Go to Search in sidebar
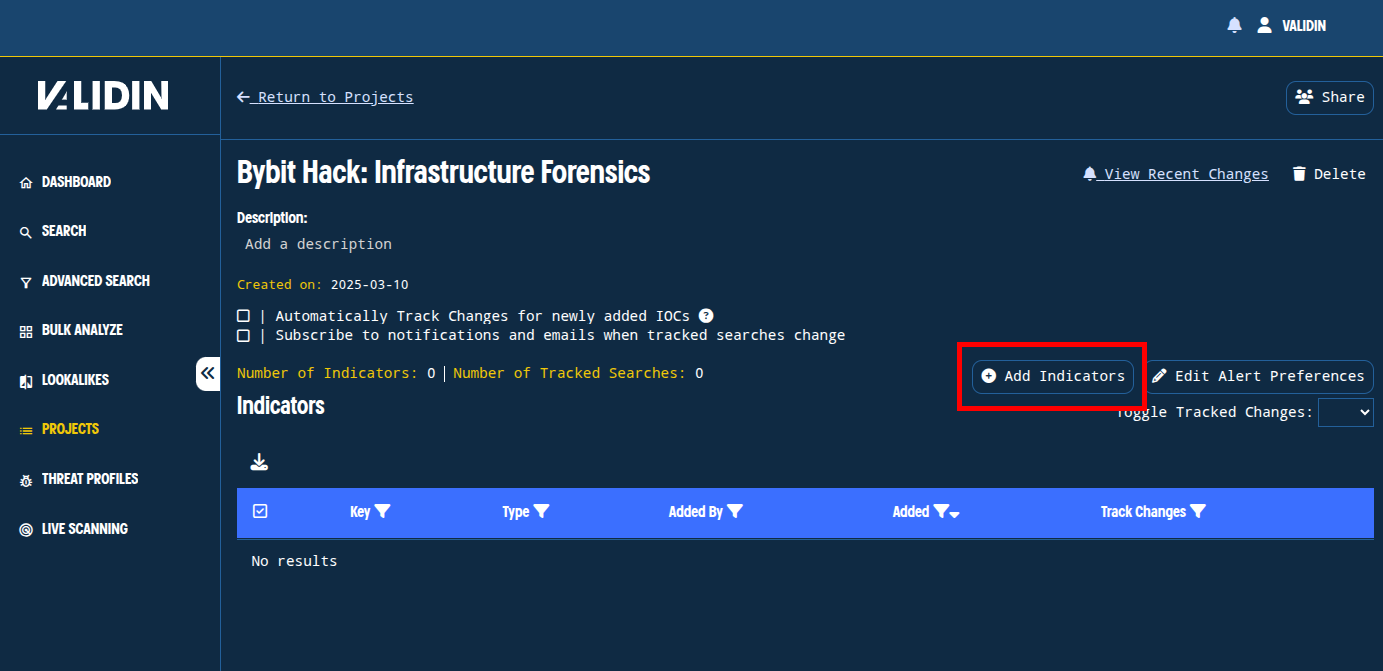This screenshot has width=1383, height=671. click(53, 231)
